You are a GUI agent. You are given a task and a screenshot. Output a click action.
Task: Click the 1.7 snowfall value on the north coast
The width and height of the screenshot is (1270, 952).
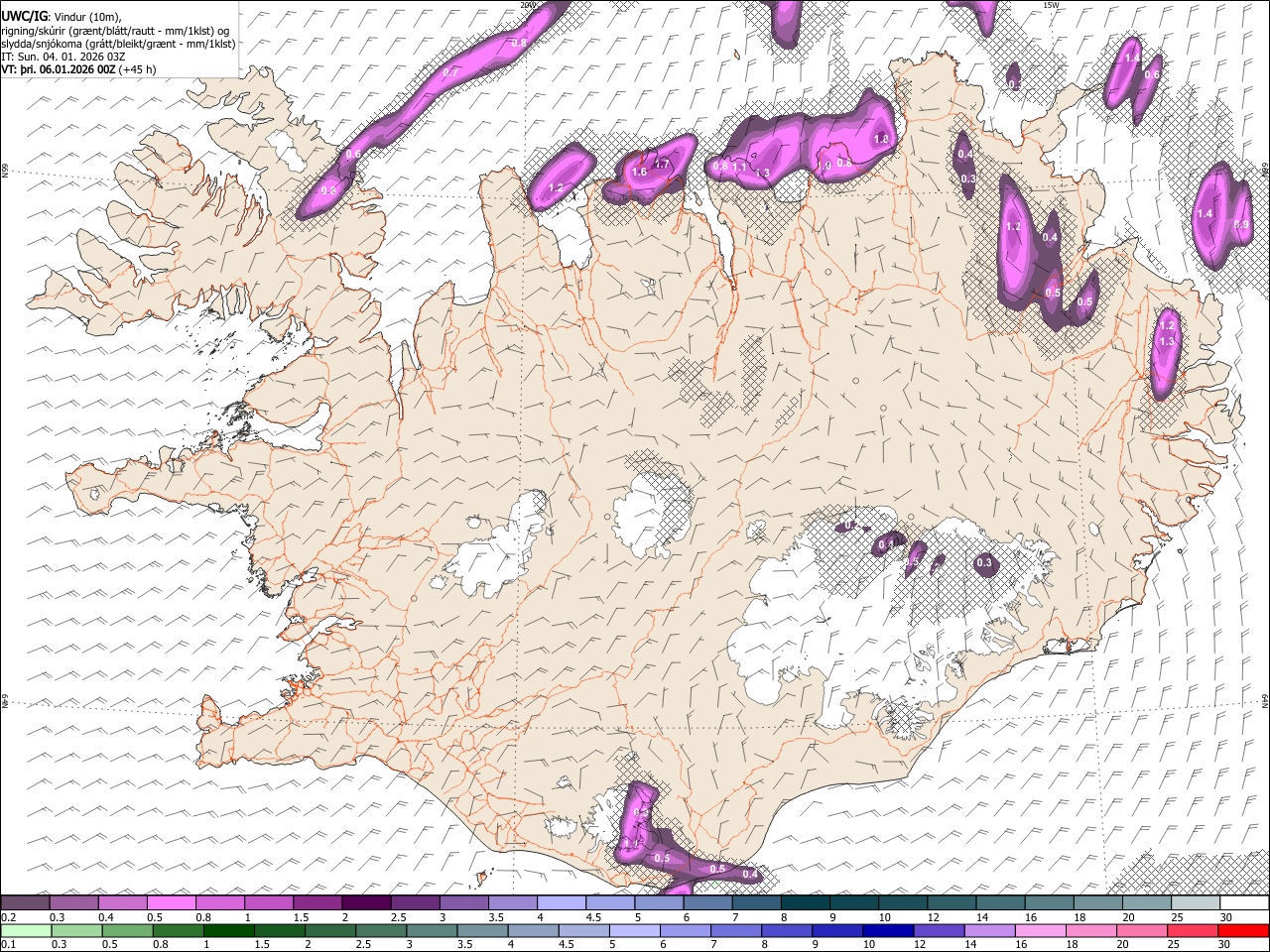point(663,165)
